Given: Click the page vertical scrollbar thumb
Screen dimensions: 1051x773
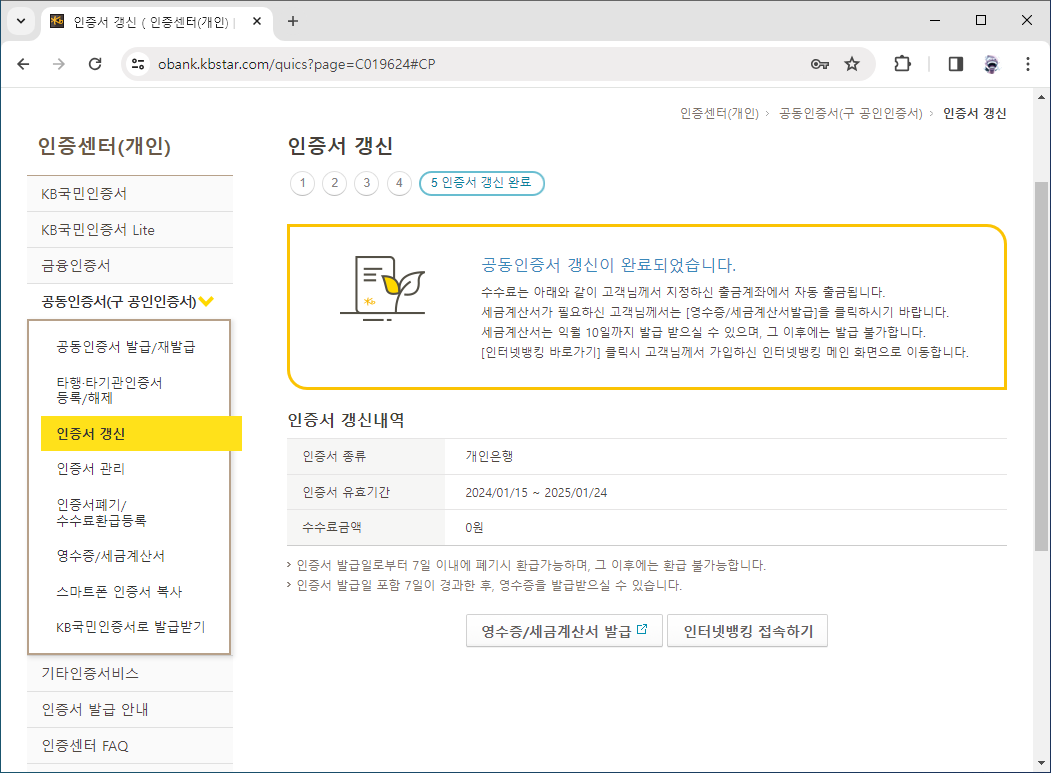Looking at the screenshot, I should coord(1041,365).
